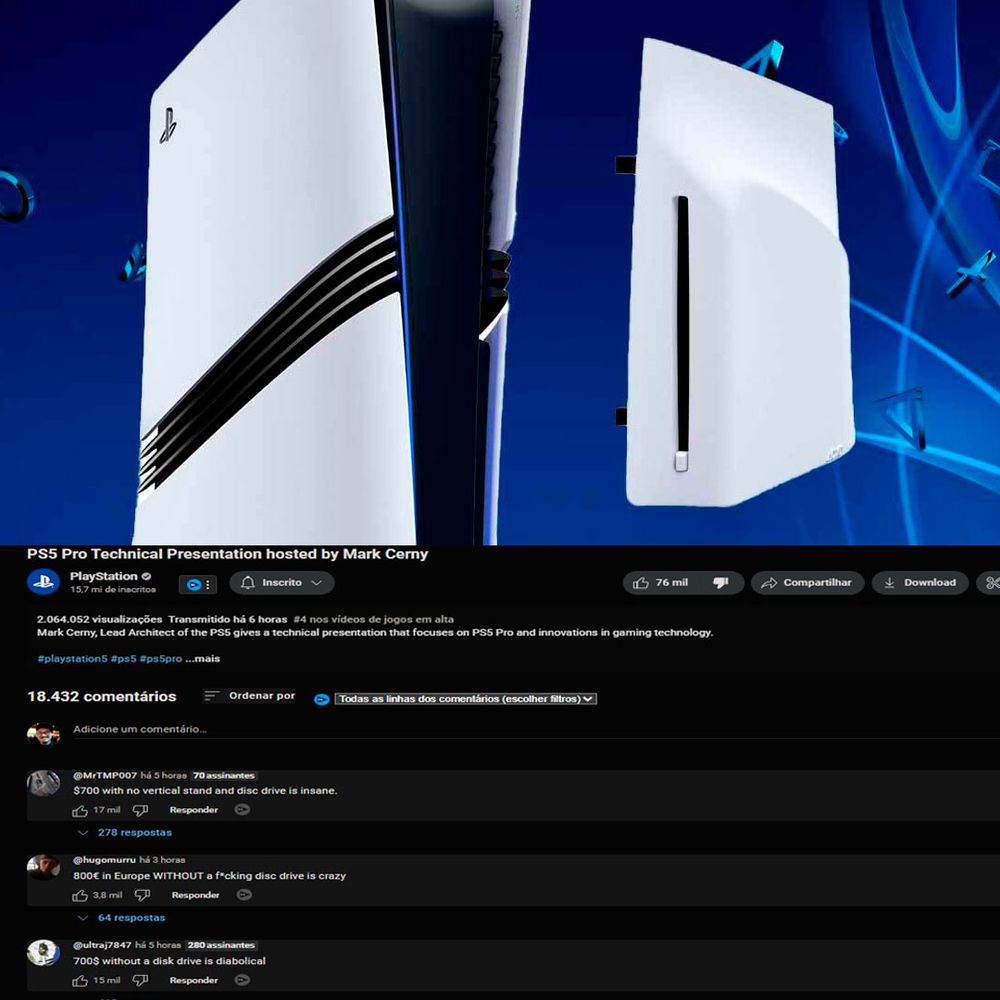Click the '2.064.052 visualizações' text
1000x1000 pixels.
(x=99, y=619)
